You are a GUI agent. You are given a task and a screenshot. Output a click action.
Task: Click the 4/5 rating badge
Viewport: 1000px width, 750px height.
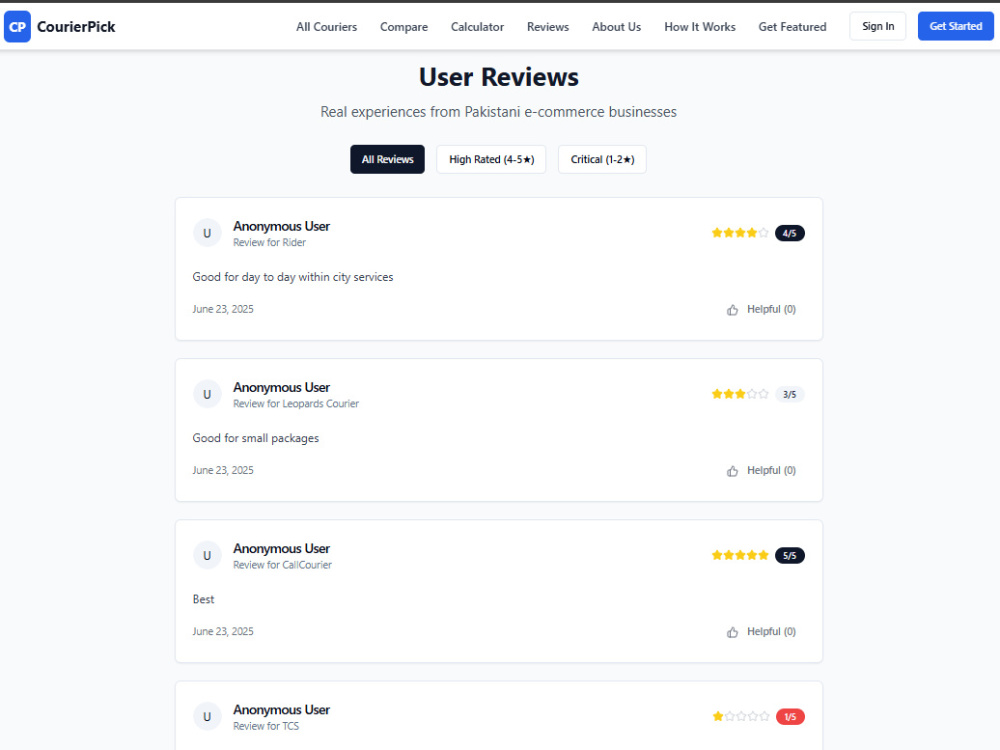coord(790,233)
